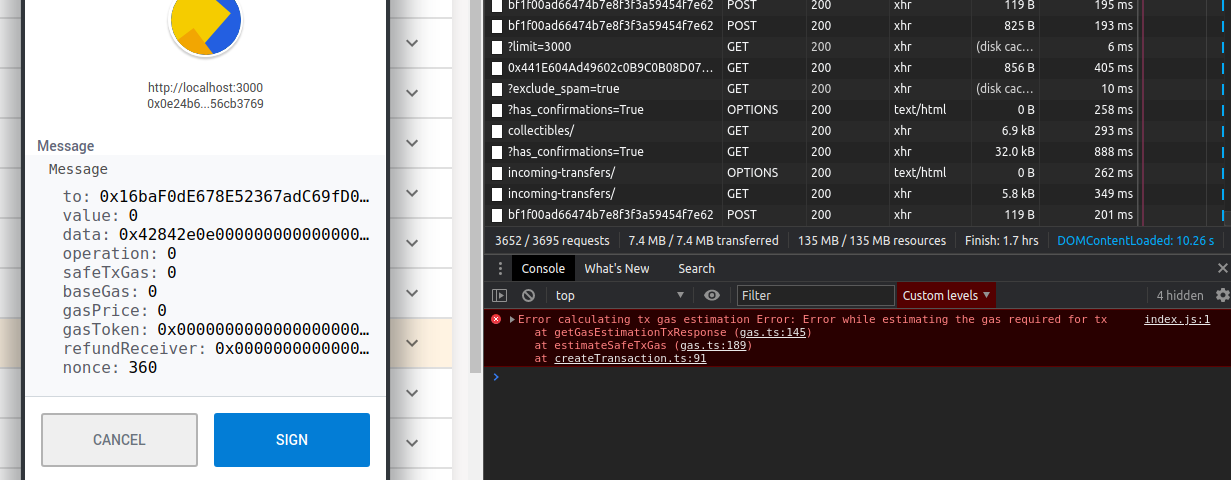Click the file icon of ?exclude_spam=true request
Image resolution: width=1231 pixels, height=480 pixels.
[x=497, y=89]
